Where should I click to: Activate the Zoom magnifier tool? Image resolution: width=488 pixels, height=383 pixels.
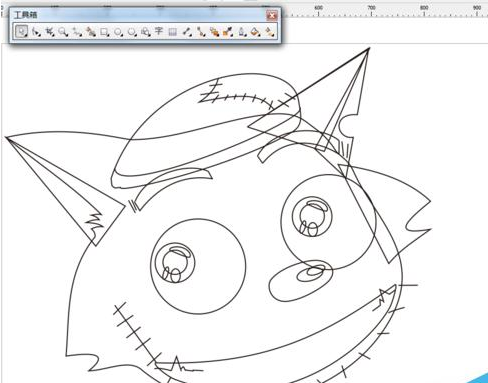click(63, 32)
